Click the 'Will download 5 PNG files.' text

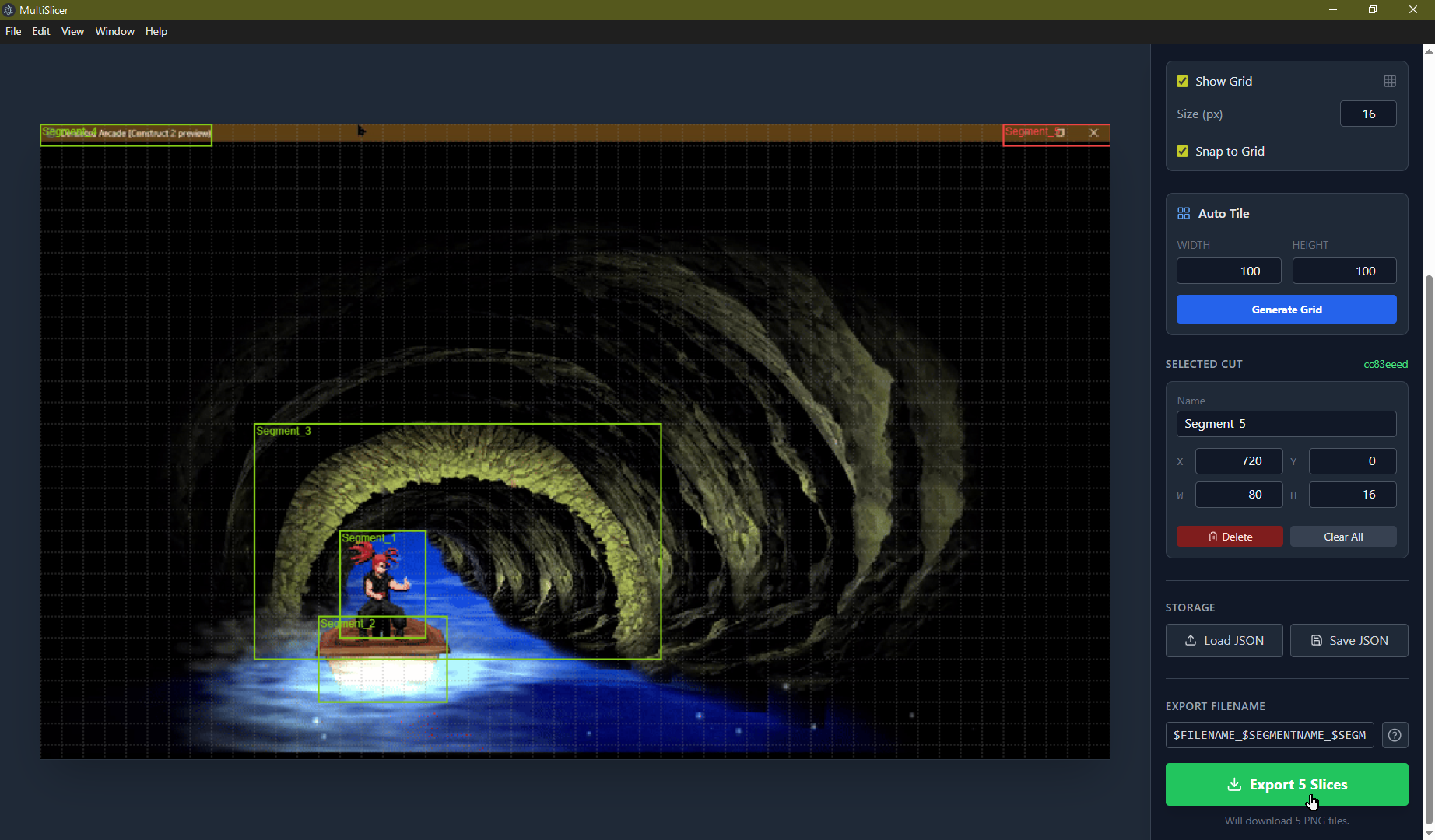click(1286, 821)
